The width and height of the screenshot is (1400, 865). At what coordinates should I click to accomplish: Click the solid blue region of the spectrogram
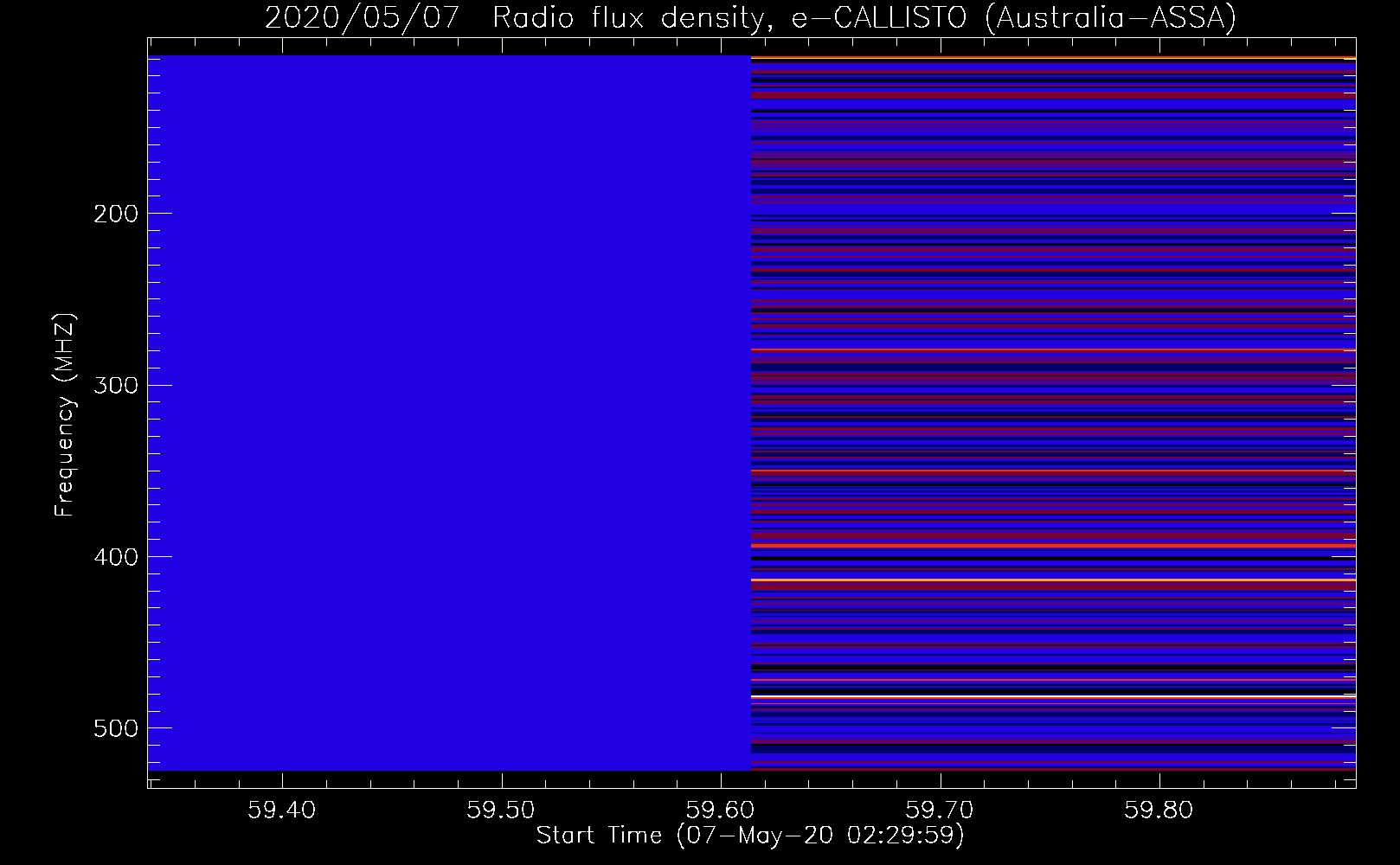449,413
